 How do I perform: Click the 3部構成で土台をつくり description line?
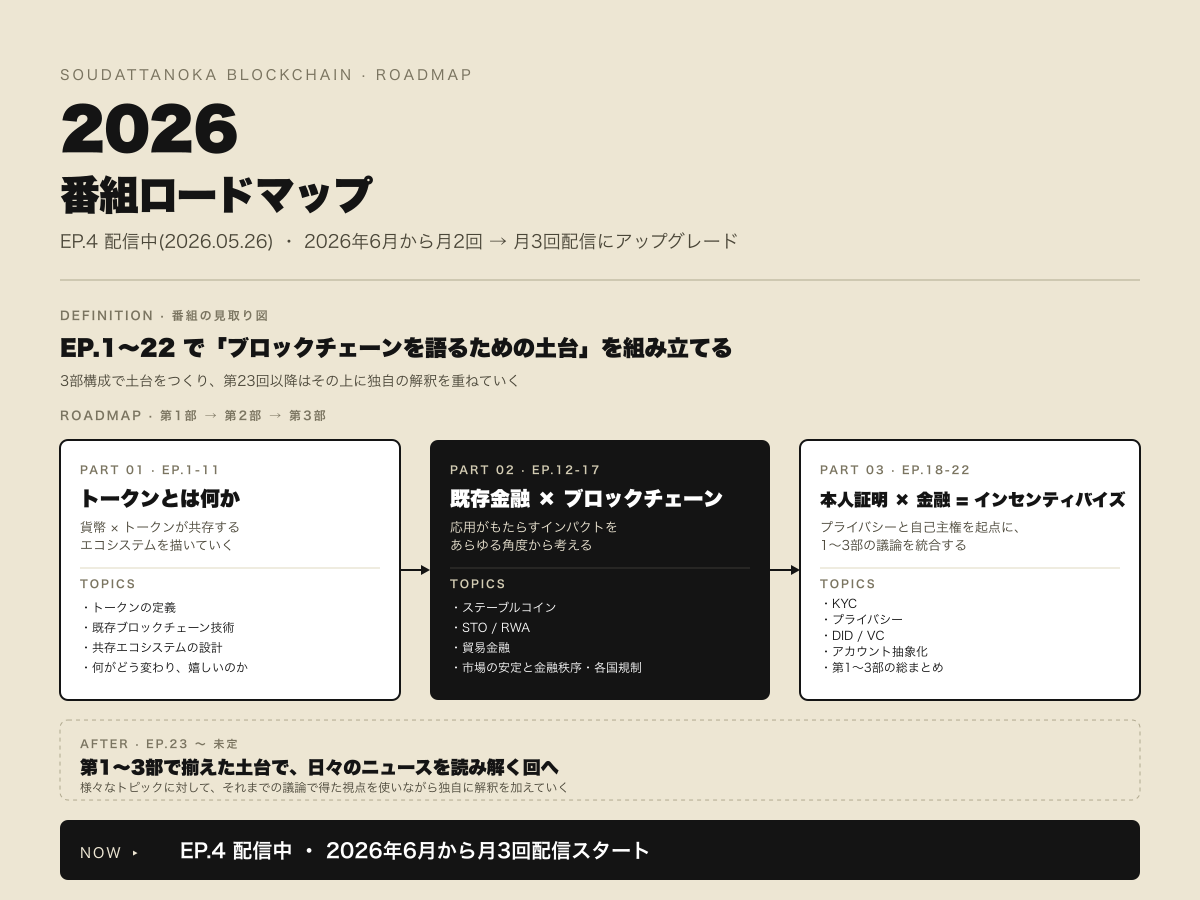[x=290, y=381]
